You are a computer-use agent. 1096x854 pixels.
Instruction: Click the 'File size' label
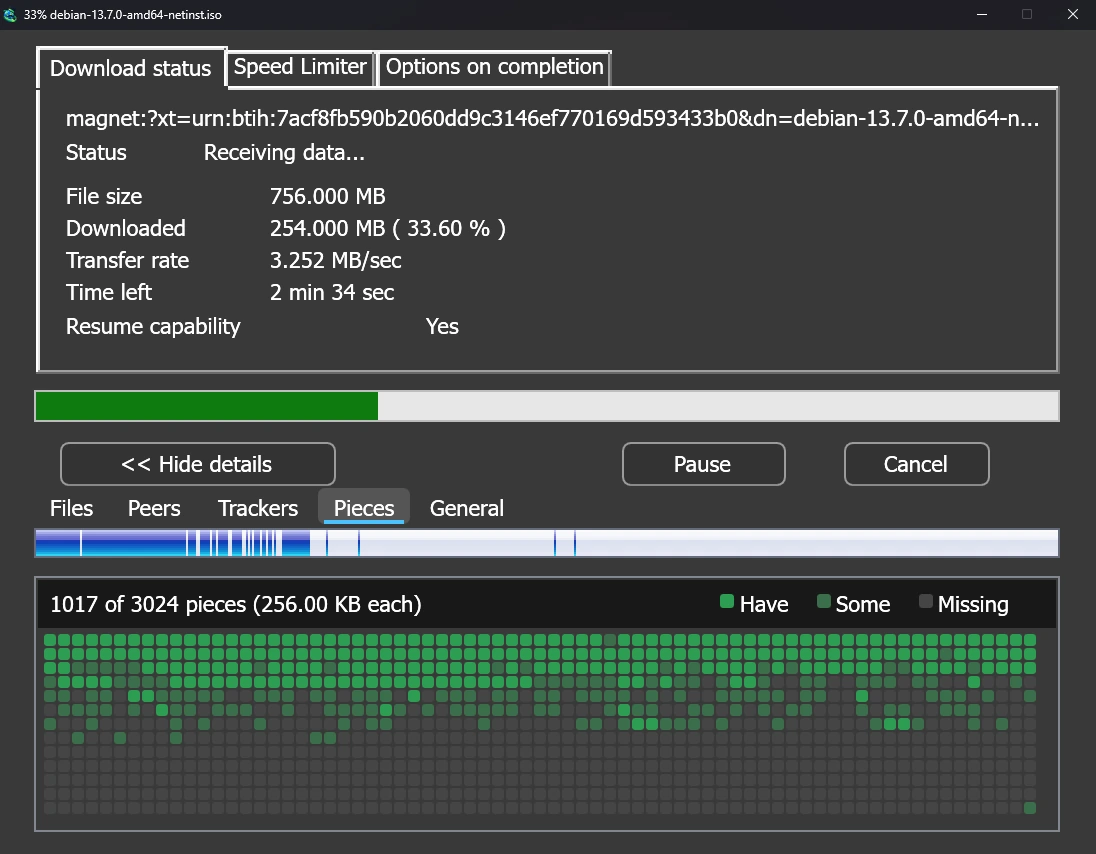pos(103,196)
